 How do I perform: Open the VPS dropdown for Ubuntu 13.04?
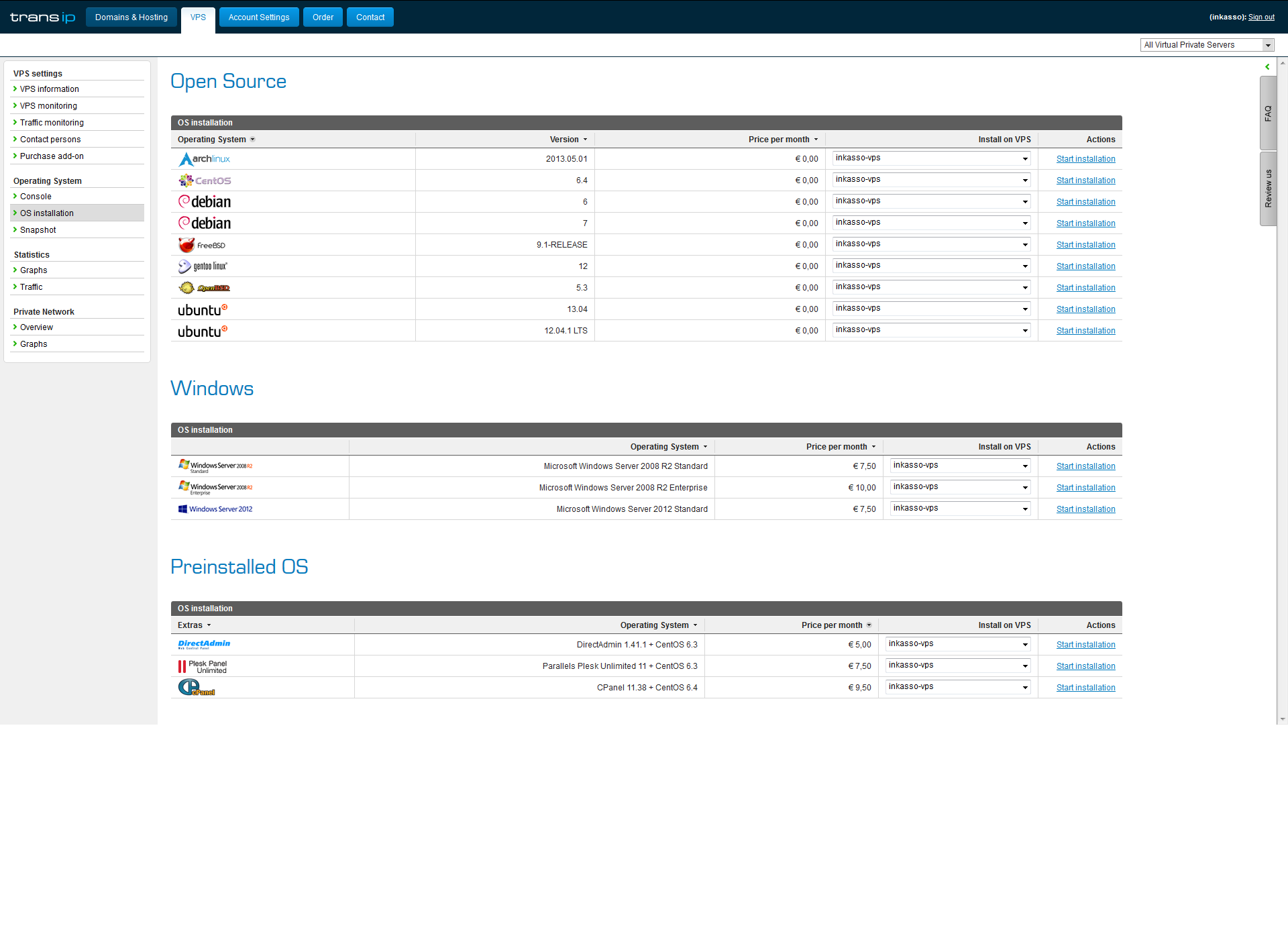(931, 309)
